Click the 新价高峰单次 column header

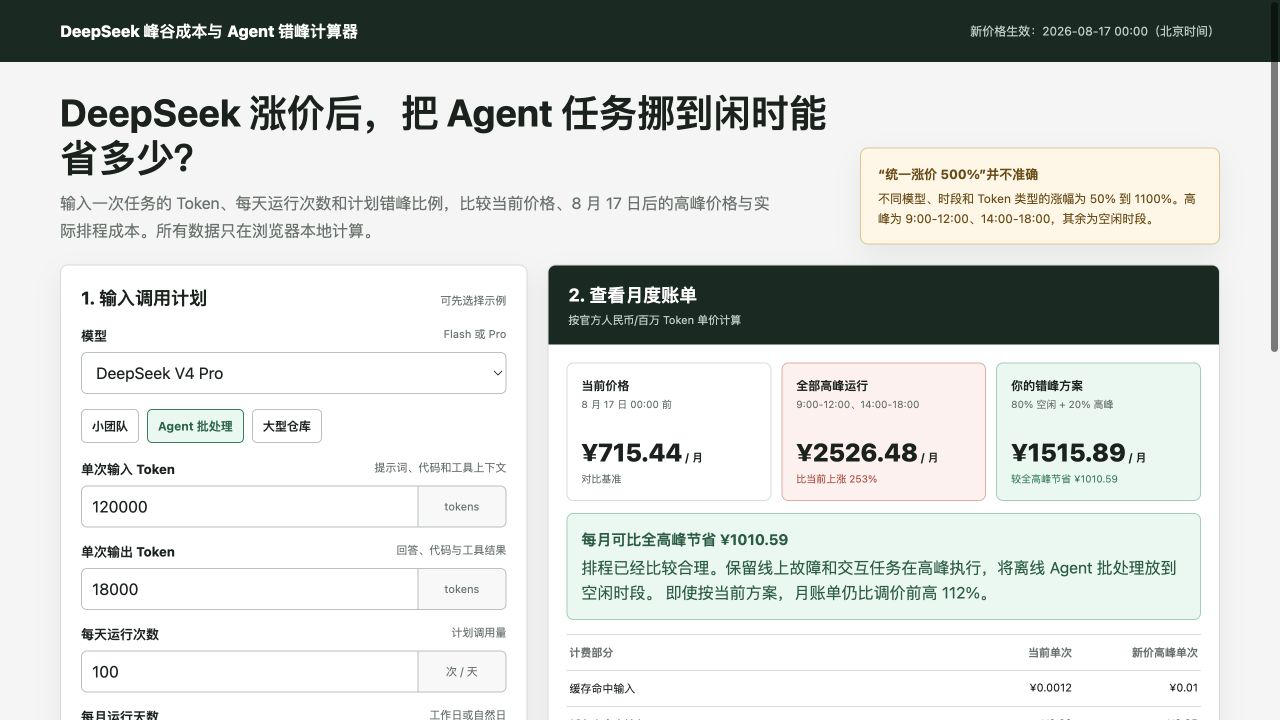(1165, 653)
